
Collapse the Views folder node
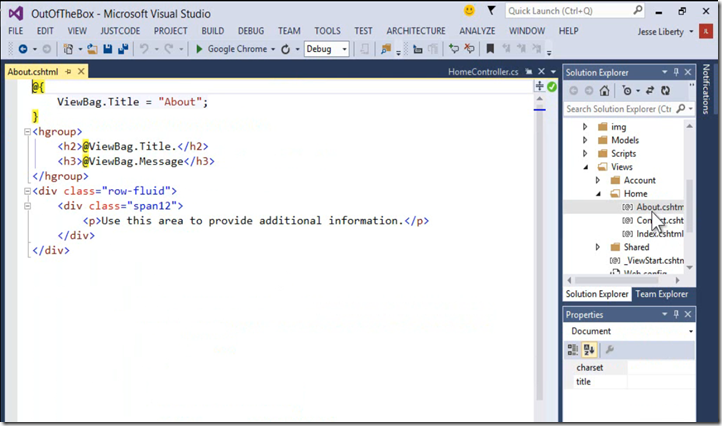click(x=586, y=167)
